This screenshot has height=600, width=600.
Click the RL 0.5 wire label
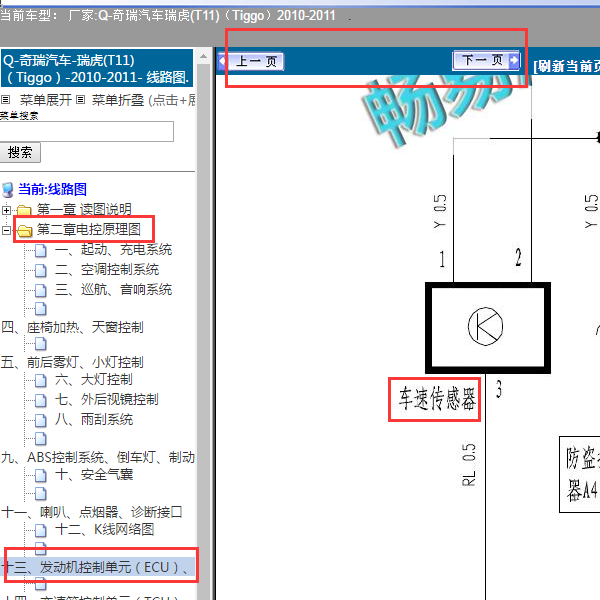(469, 465)
